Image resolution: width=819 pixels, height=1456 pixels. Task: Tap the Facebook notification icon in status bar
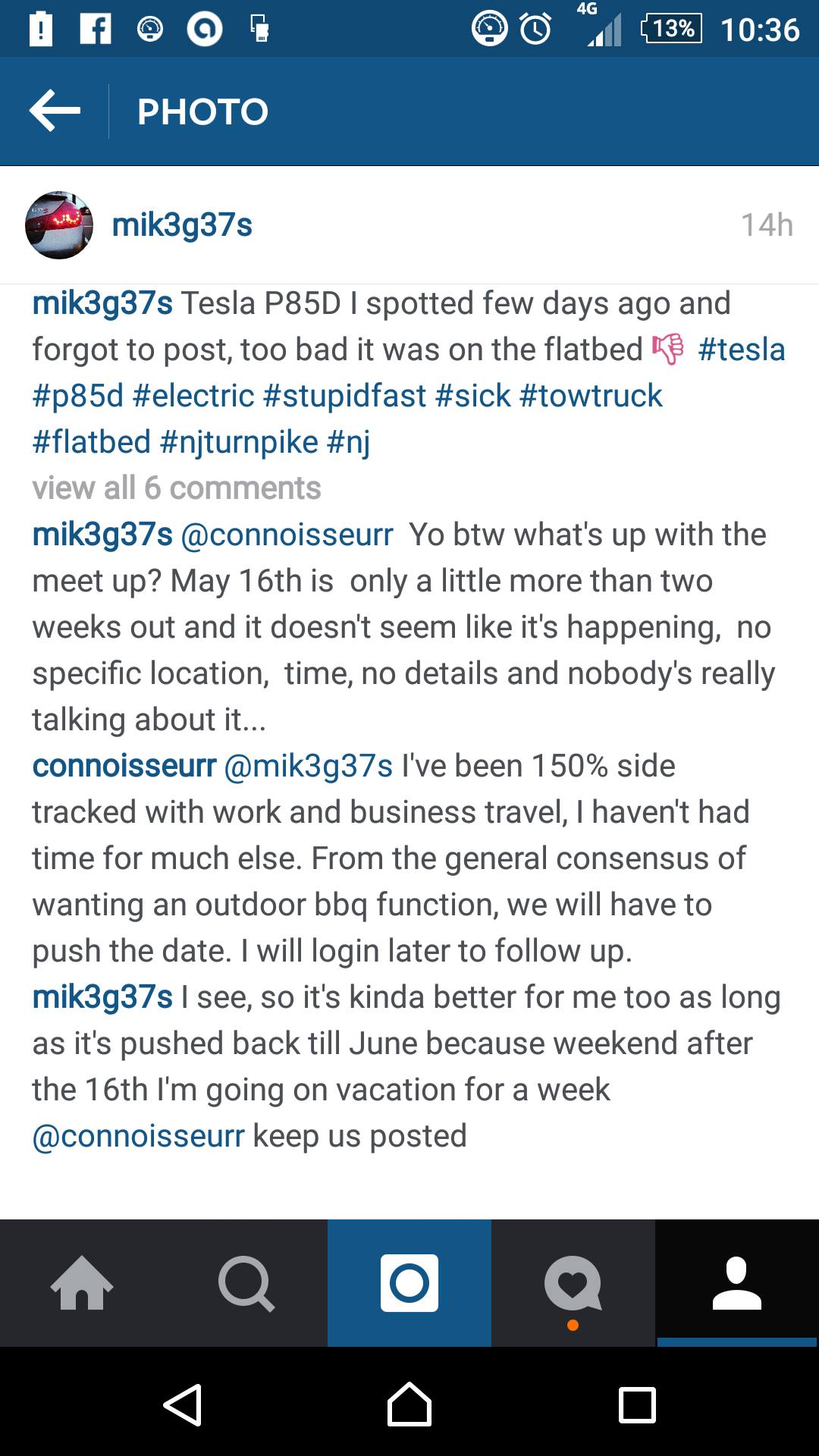point(96,29)
